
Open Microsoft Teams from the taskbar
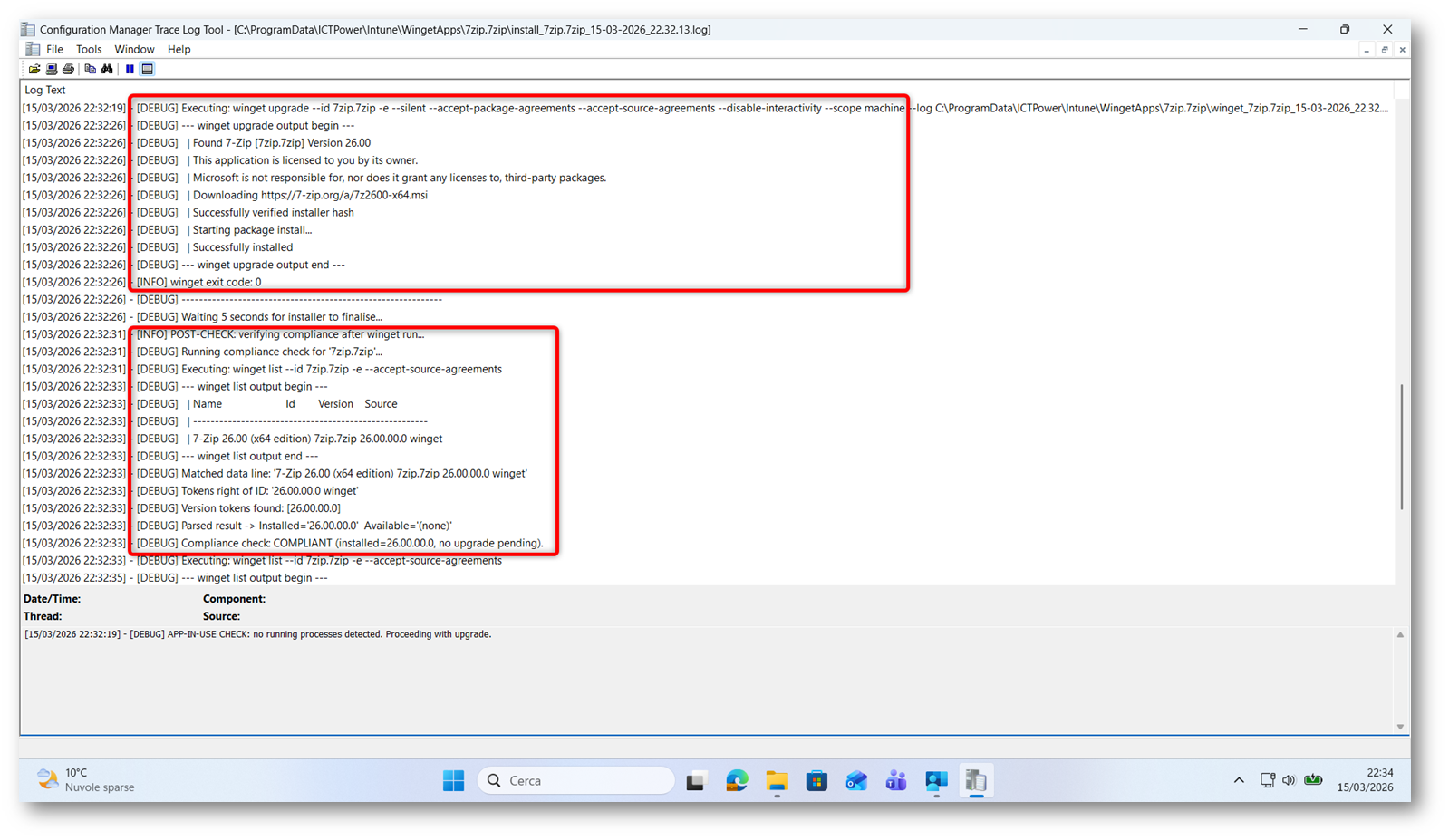click(896, 780)
